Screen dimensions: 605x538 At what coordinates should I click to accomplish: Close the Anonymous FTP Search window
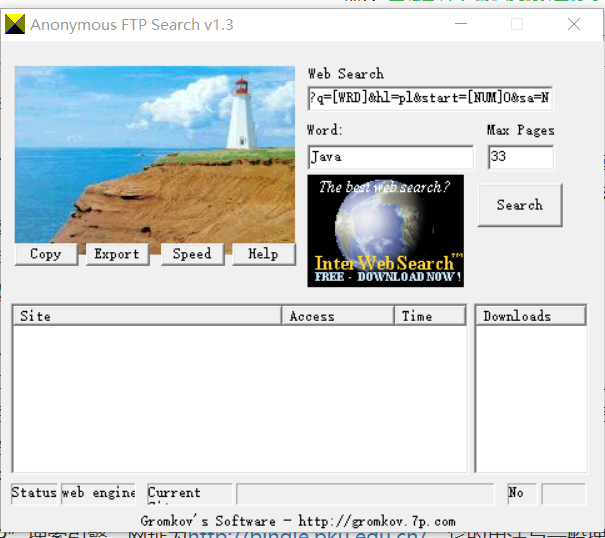point(574,24)
